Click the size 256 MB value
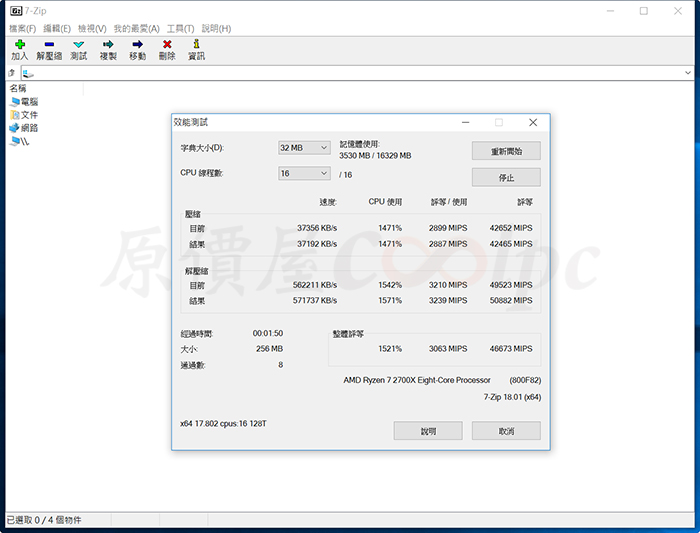700x533 pixels. coord(270,349)
